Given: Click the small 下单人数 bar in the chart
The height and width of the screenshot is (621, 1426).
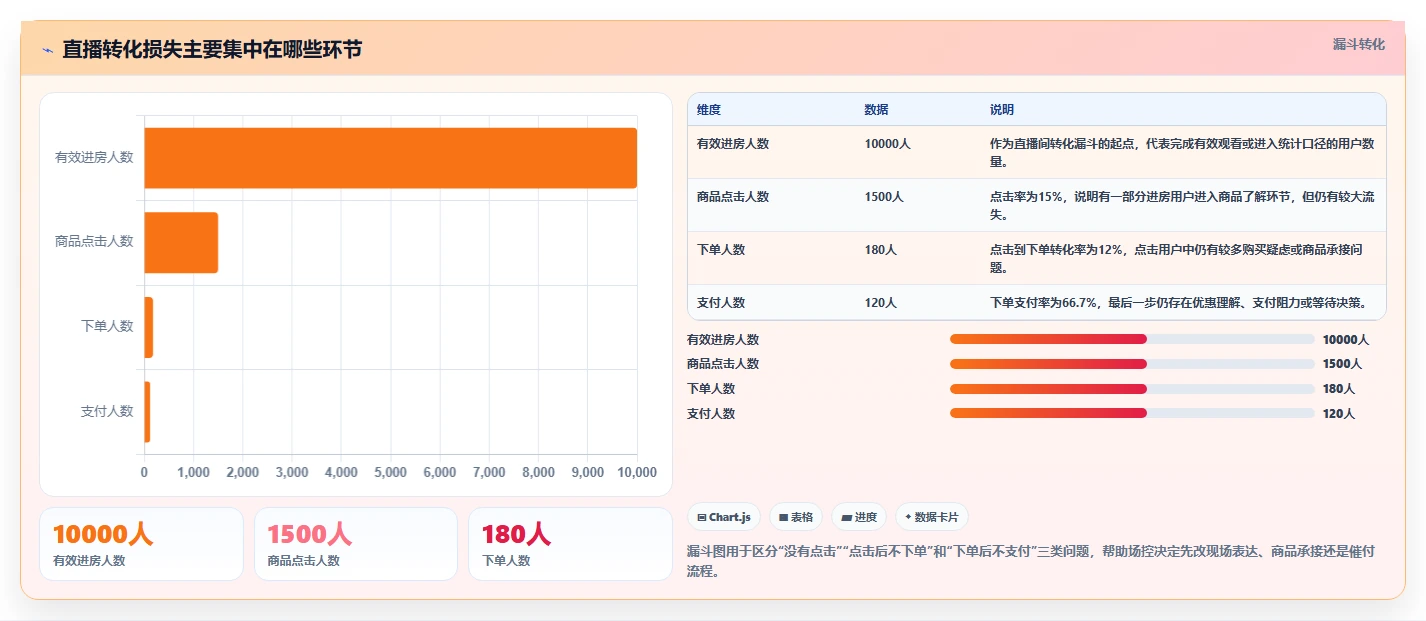Looking at the screenshot, I should tap(149, 327).
